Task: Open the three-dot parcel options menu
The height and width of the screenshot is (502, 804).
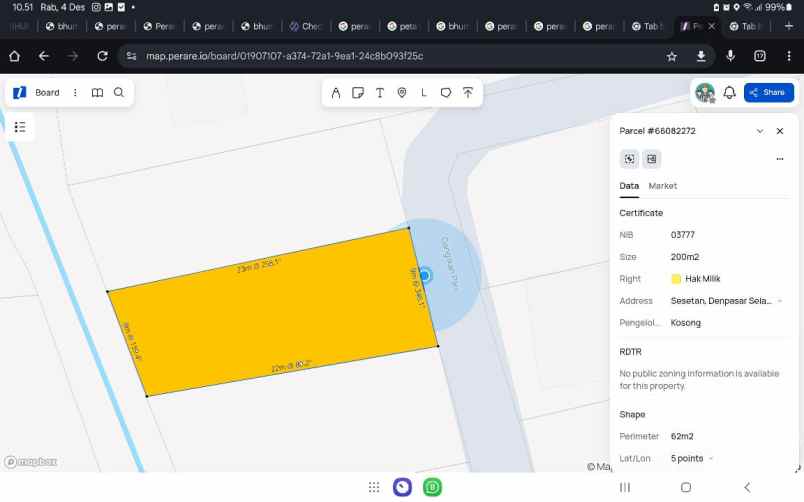Action: [780, 159]
